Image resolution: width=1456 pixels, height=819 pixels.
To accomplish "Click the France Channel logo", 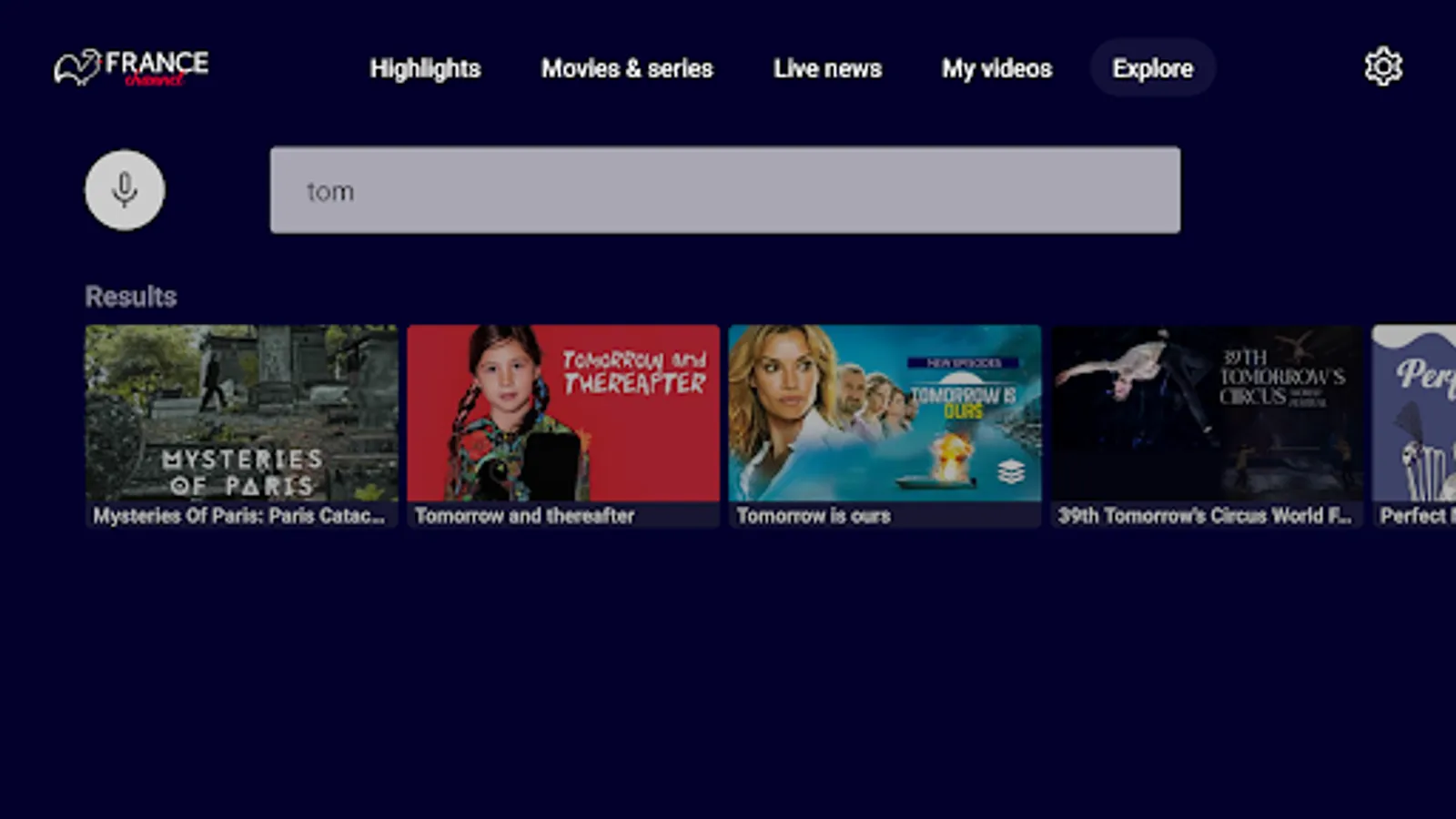I will (x=131, y=68).
